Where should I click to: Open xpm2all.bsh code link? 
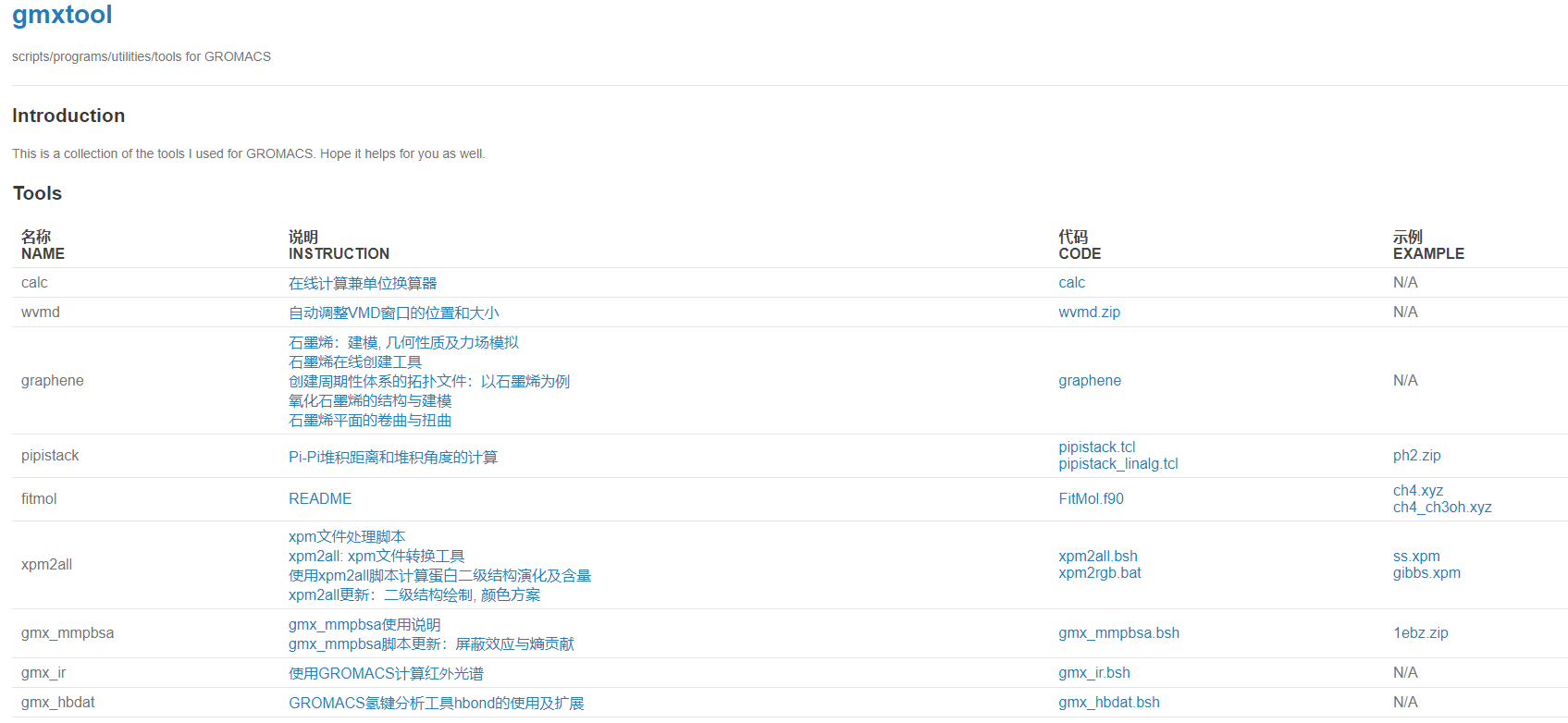(1098, 557)
